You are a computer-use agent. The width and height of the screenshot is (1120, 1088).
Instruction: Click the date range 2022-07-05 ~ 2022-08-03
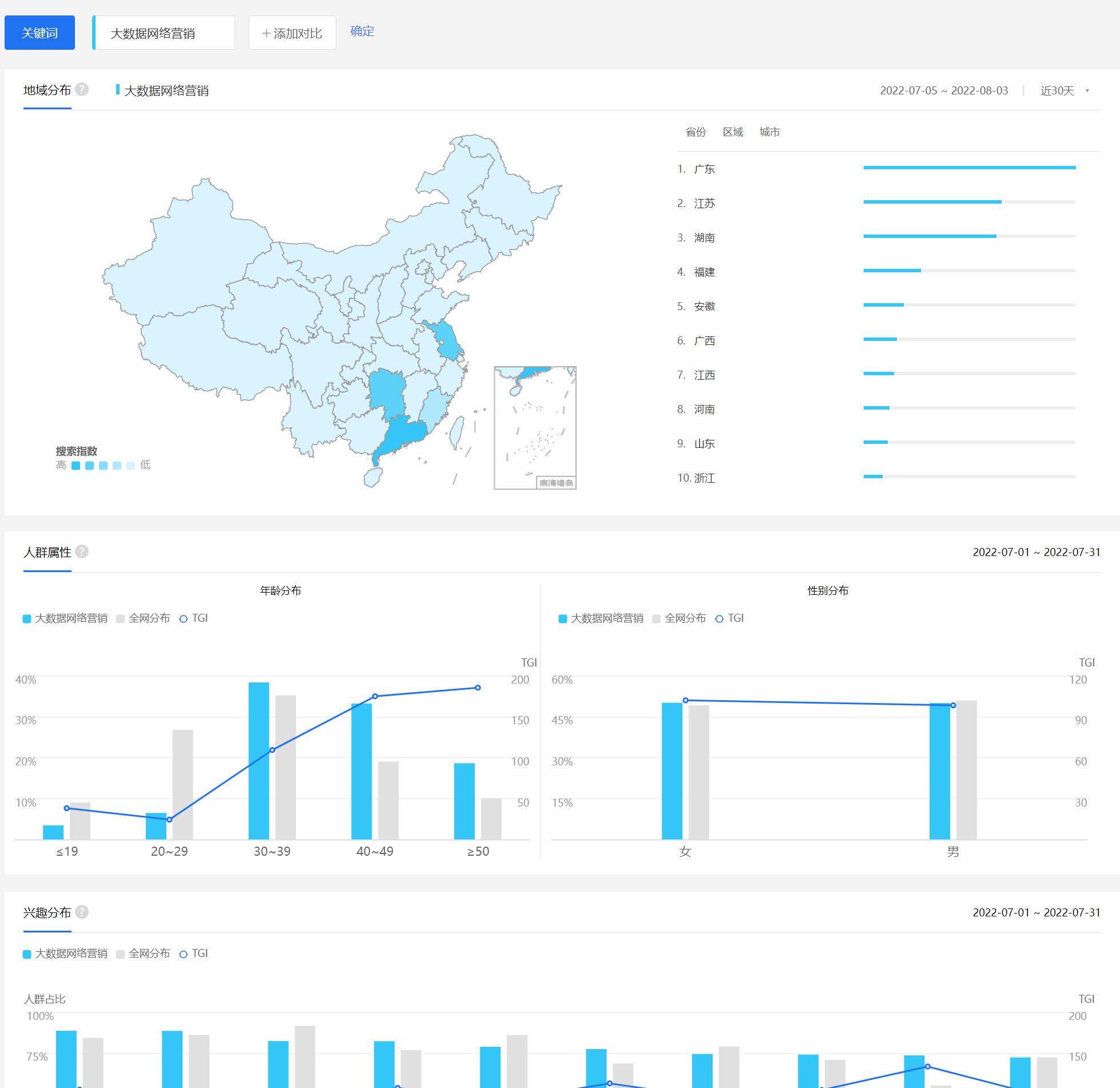pyautogui.click(x=944, y=90)
